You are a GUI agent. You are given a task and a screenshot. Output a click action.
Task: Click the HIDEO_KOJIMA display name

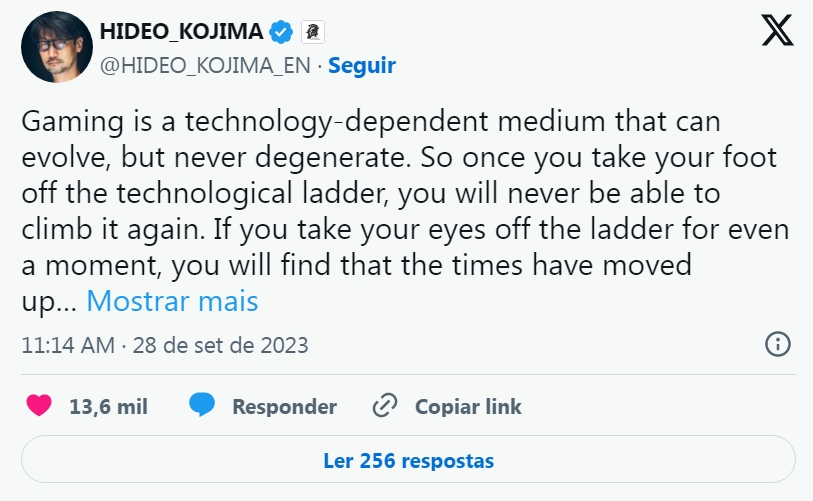[181, 32]
